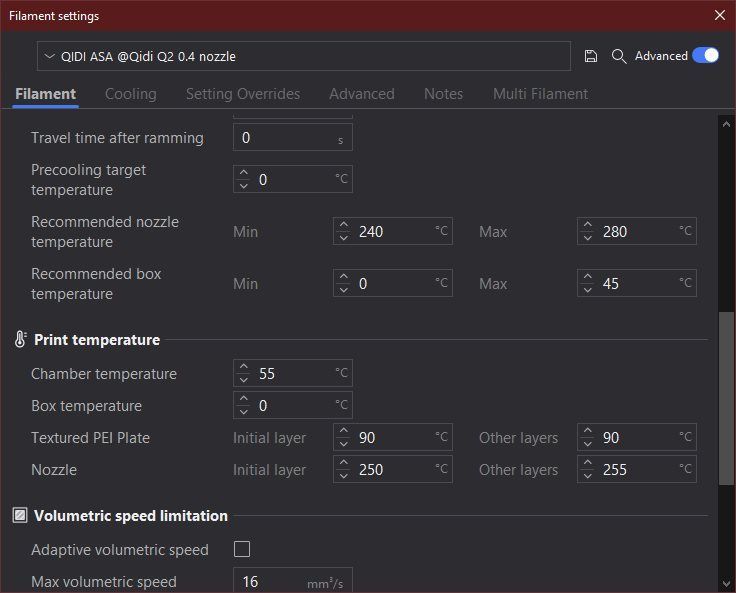
Task: Switch to the Cooling tab
Action: pyautogui.click(x=131, y=94)
